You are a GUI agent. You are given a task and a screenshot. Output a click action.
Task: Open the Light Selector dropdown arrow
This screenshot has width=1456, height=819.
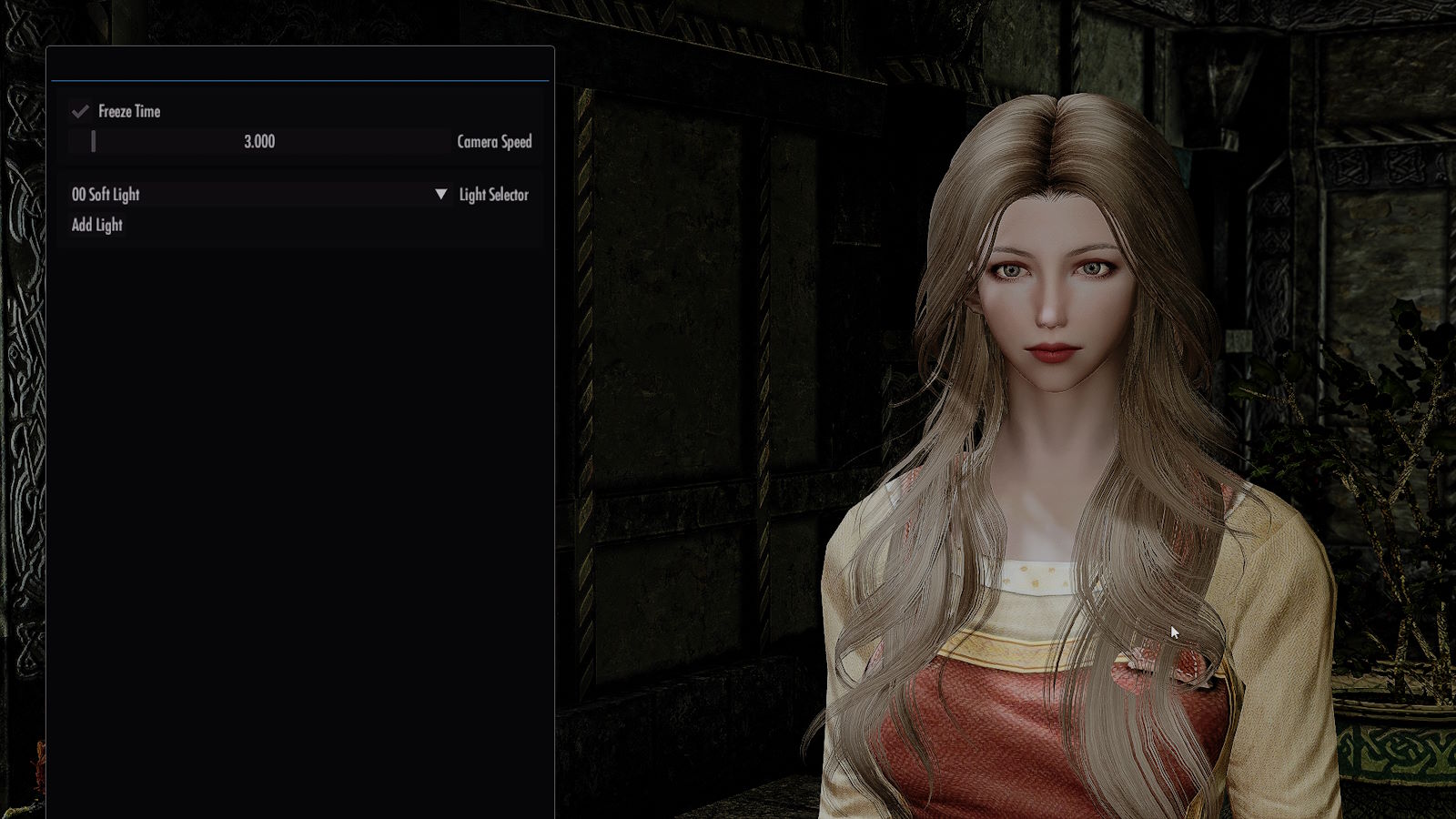click(440, 194)
